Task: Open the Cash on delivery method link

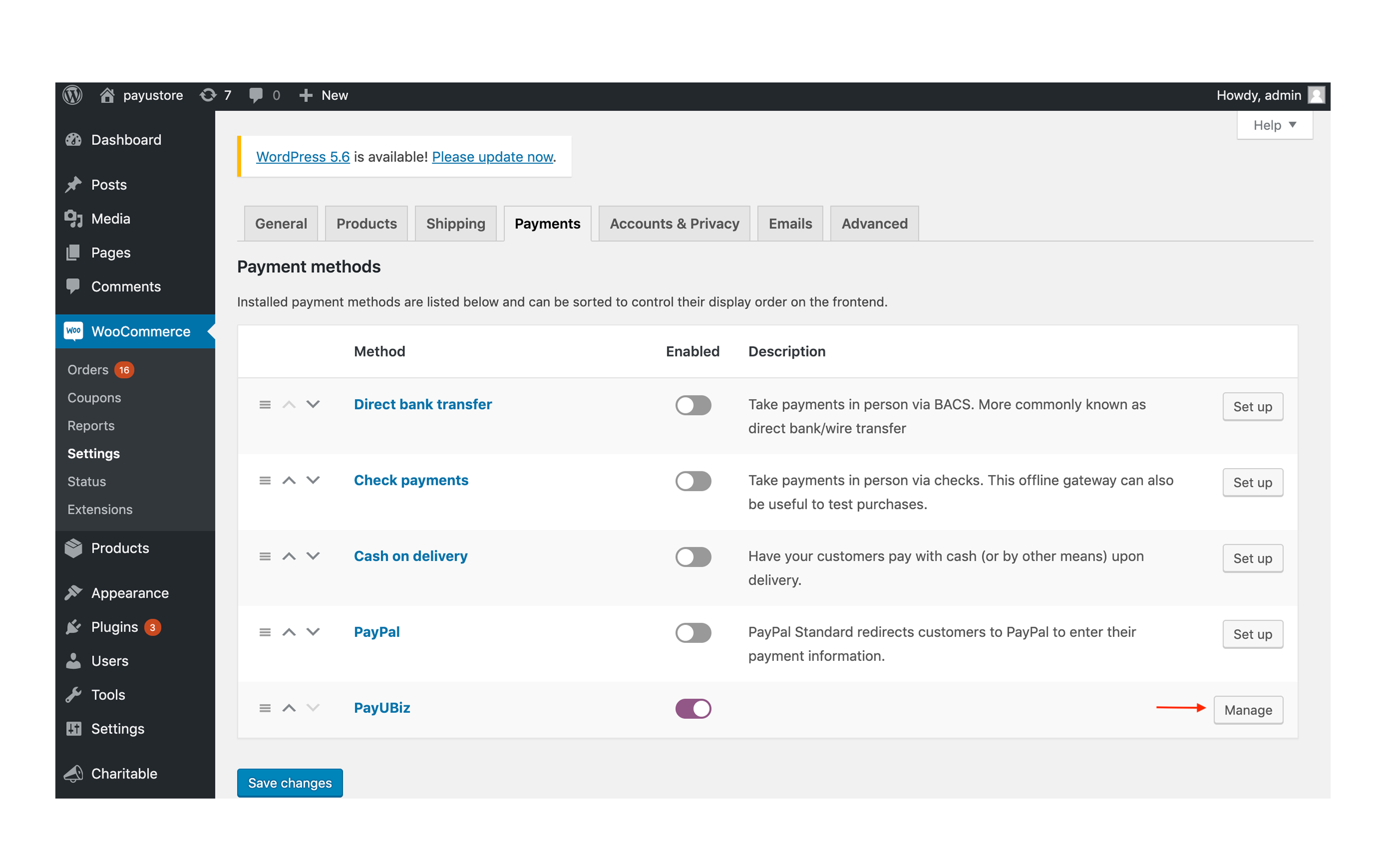Action: (x=410, y=556)
